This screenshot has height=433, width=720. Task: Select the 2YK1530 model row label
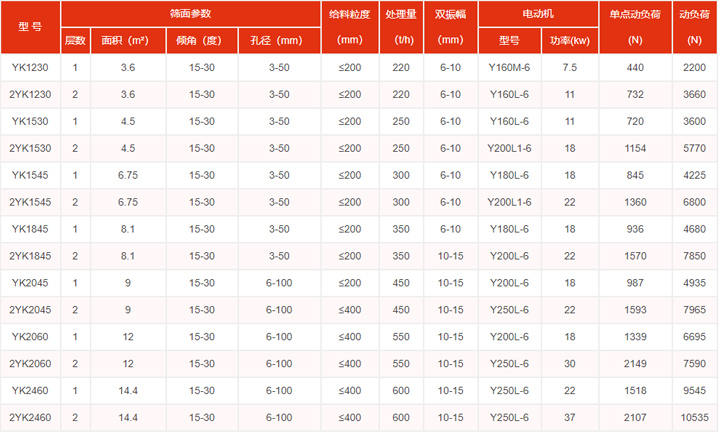(x=30, y=148)
